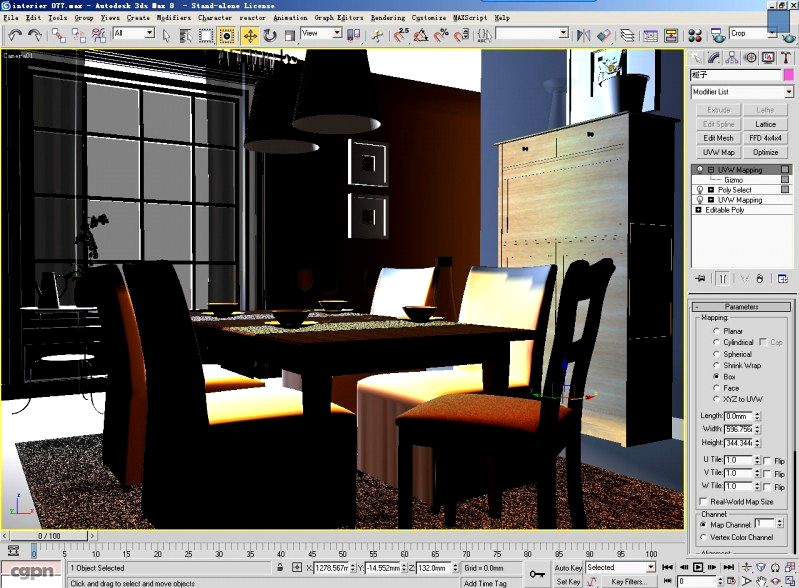Viewport: 799px width, 588px height.
Task: Click the Pin Stack icon
Action: pyautogui.click(x=701, y=278)
